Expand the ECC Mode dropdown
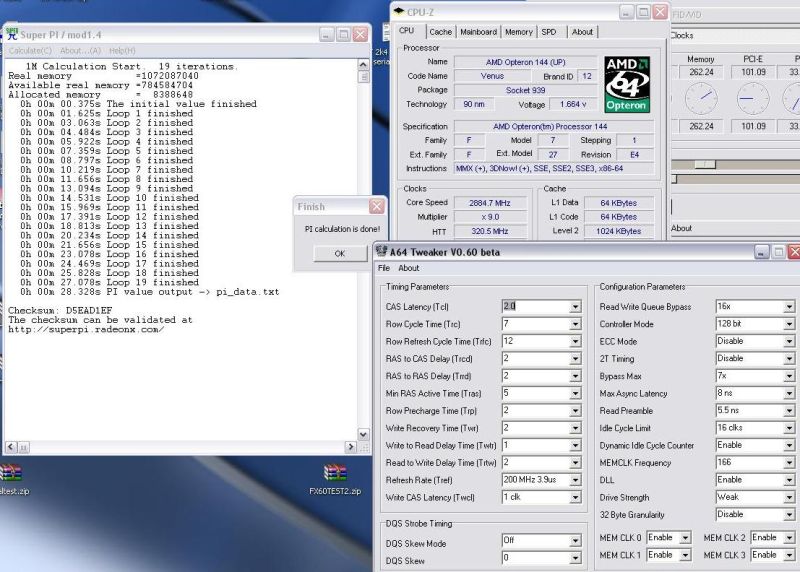The image size is (800, 572). pos(789,341)
